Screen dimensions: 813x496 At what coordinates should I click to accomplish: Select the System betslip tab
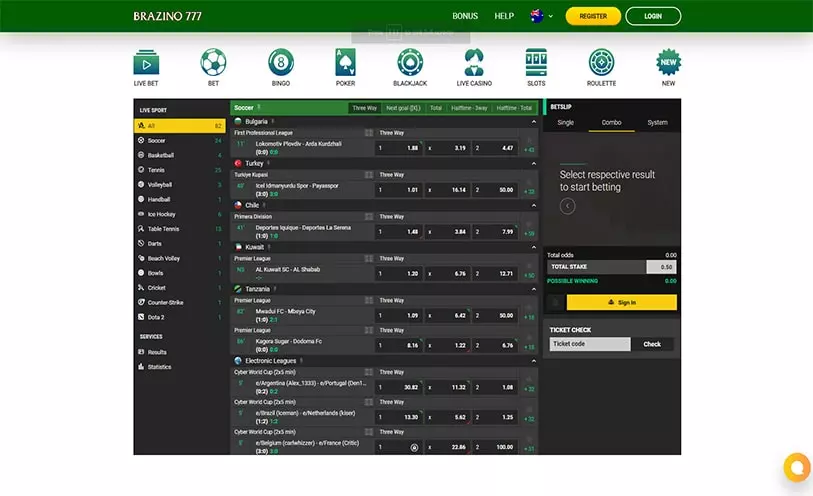pos(657,123)
